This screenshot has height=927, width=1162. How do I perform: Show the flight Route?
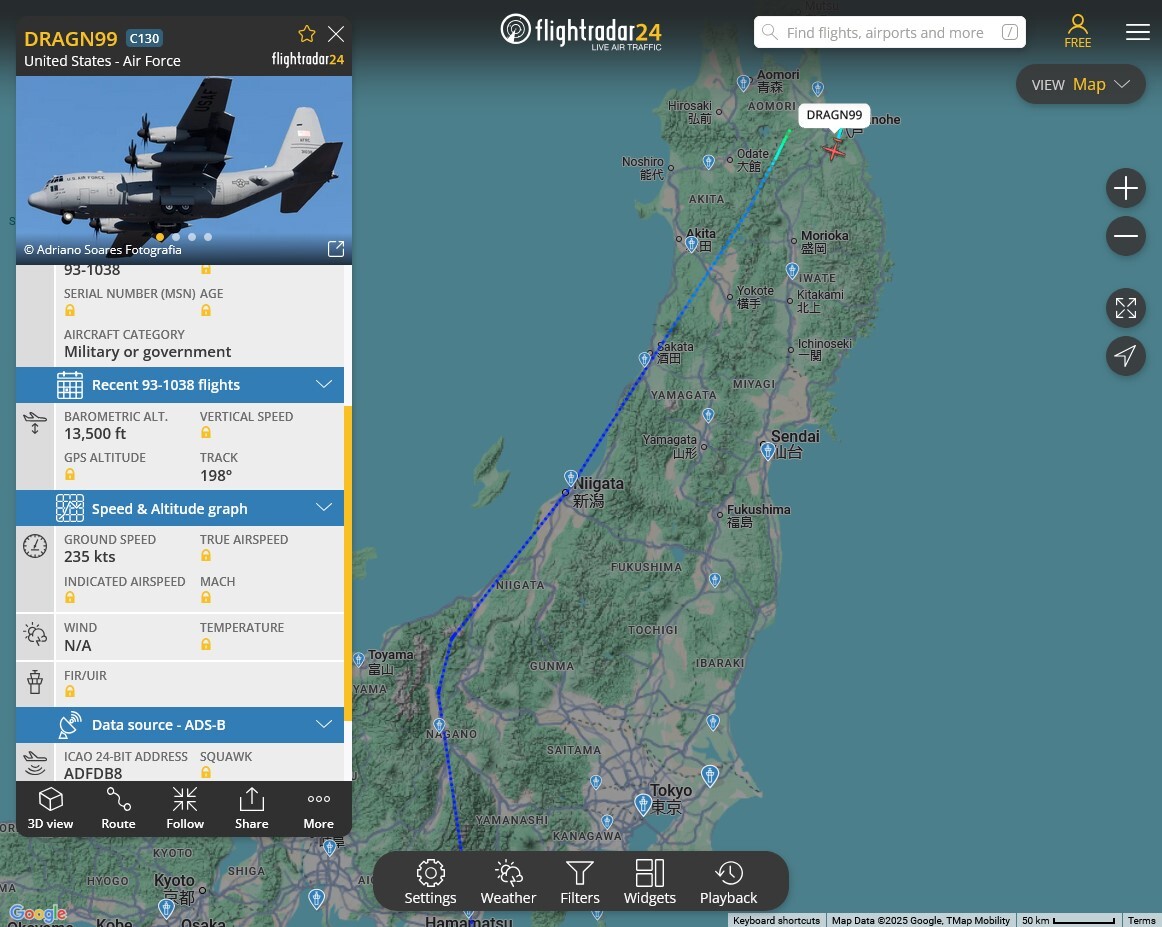point(118,808)
